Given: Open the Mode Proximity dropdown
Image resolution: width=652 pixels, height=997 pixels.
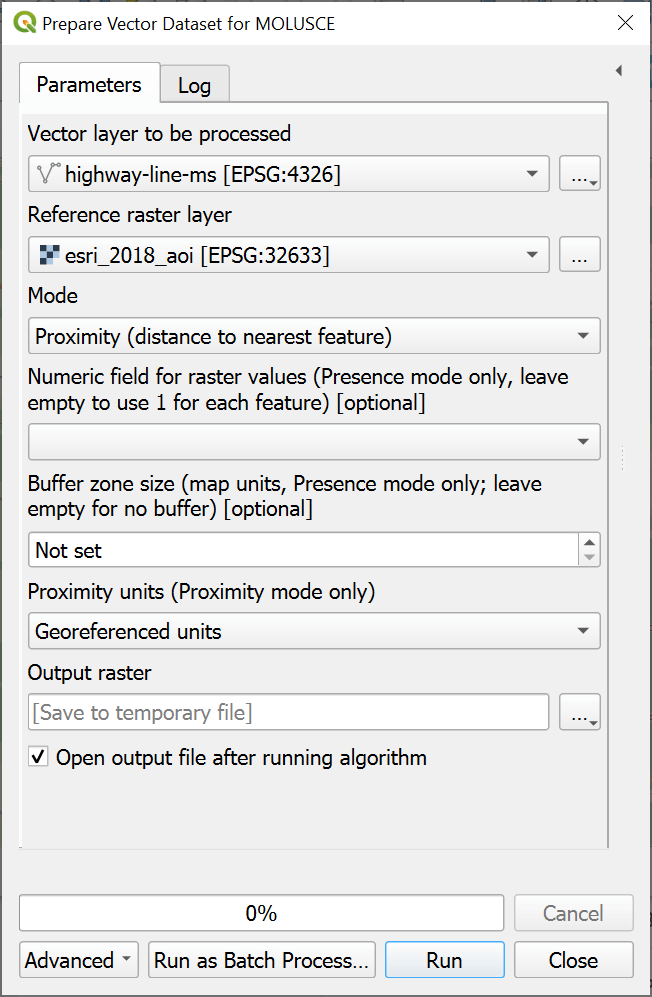Looking at the screenshot, I should 313,336.
